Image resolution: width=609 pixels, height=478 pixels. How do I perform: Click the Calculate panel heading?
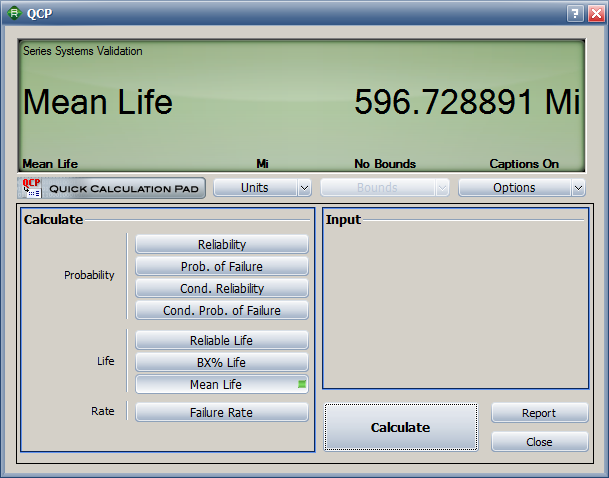(53, 219)
